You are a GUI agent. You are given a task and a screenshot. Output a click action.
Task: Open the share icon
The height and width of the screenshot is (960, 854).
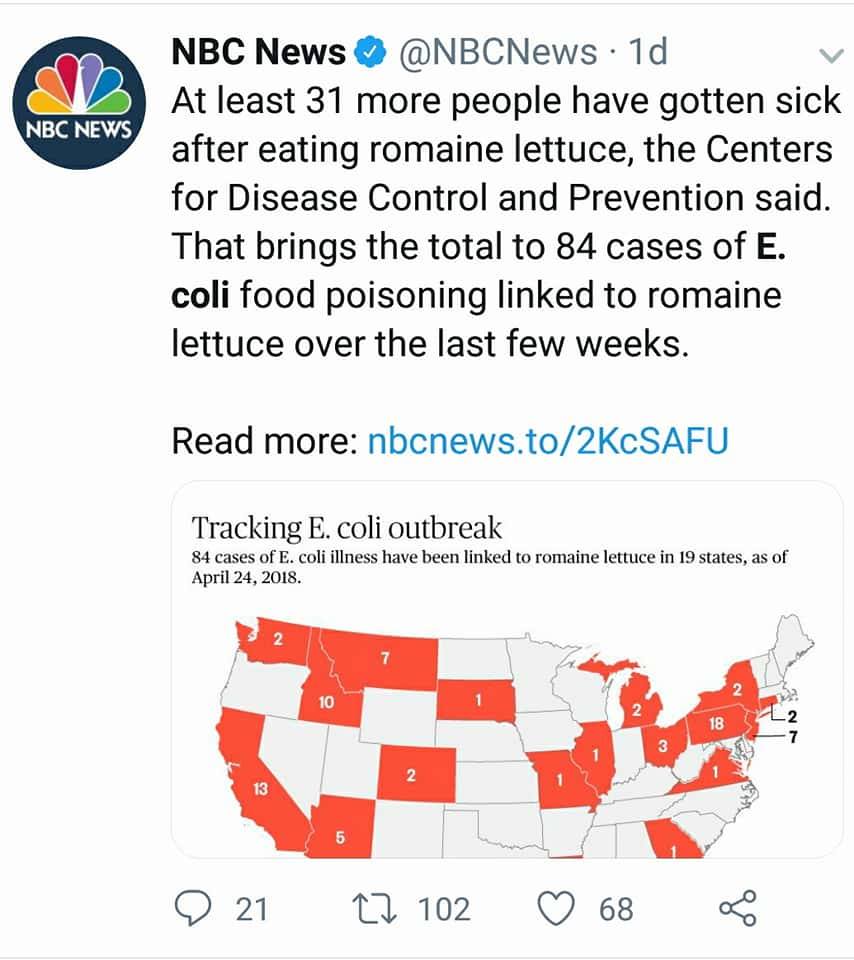[x=738, y=908]
